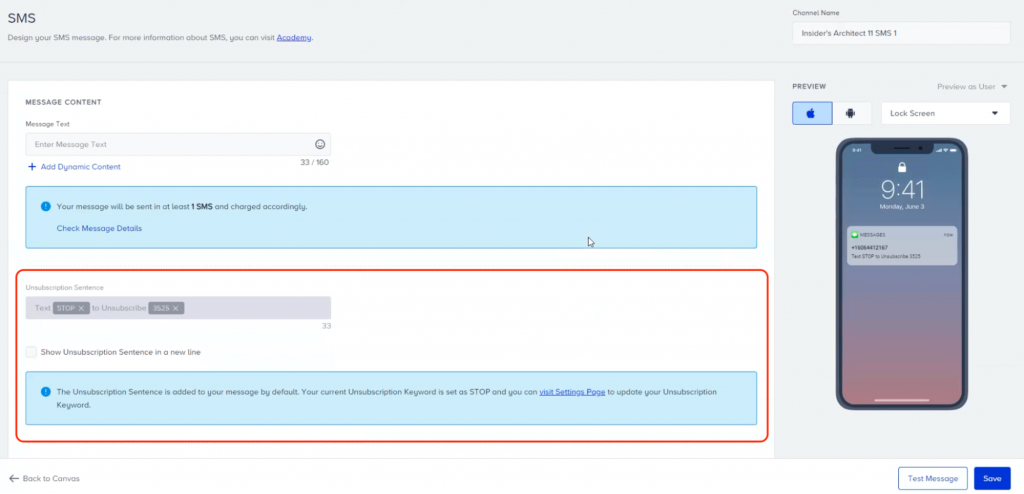Switch preview to Apple iOS device
The image size is (1024, 494).
tap(811, 113)
